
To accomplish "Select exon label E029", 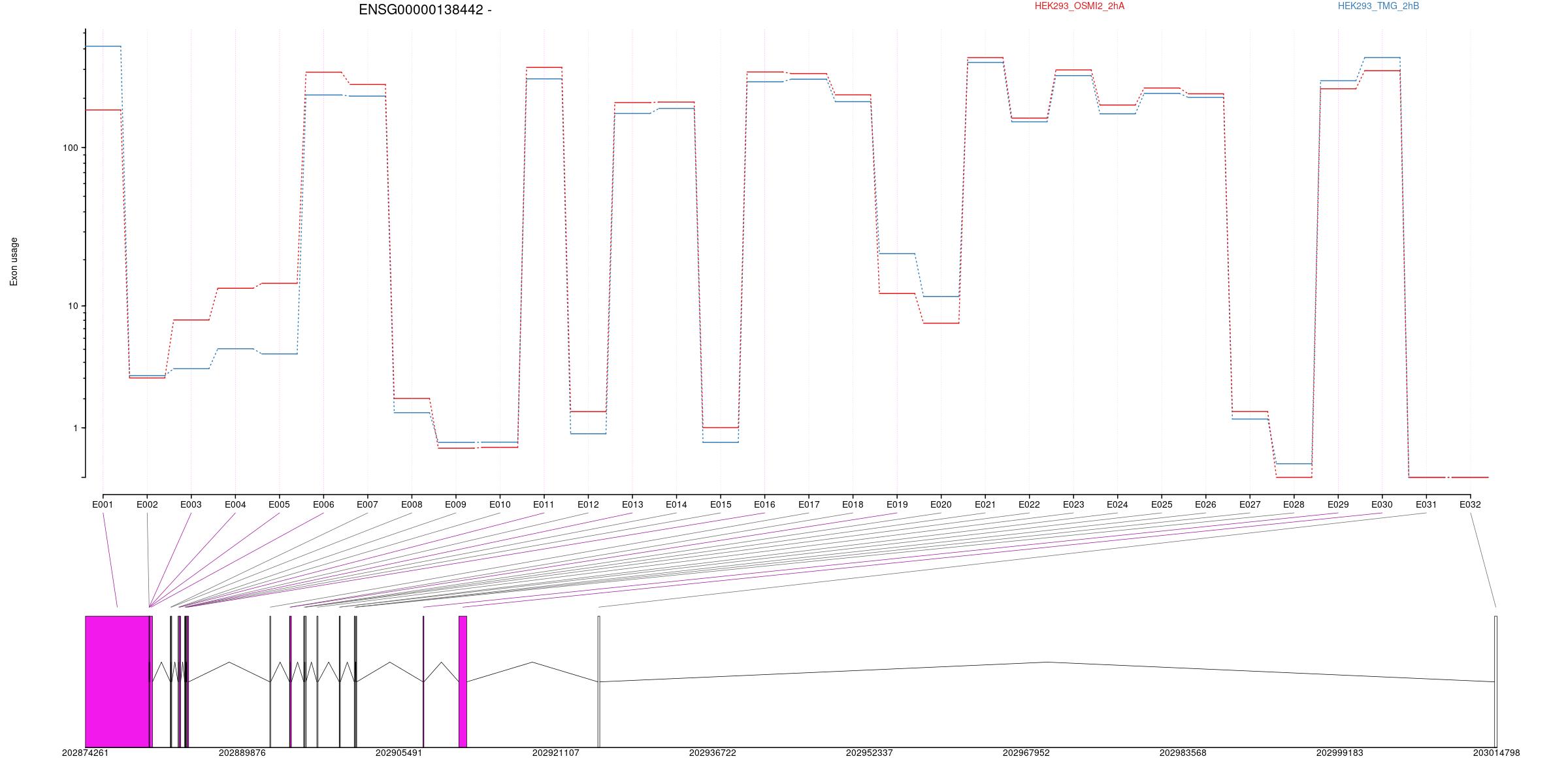I will (x=1338, y=504).
